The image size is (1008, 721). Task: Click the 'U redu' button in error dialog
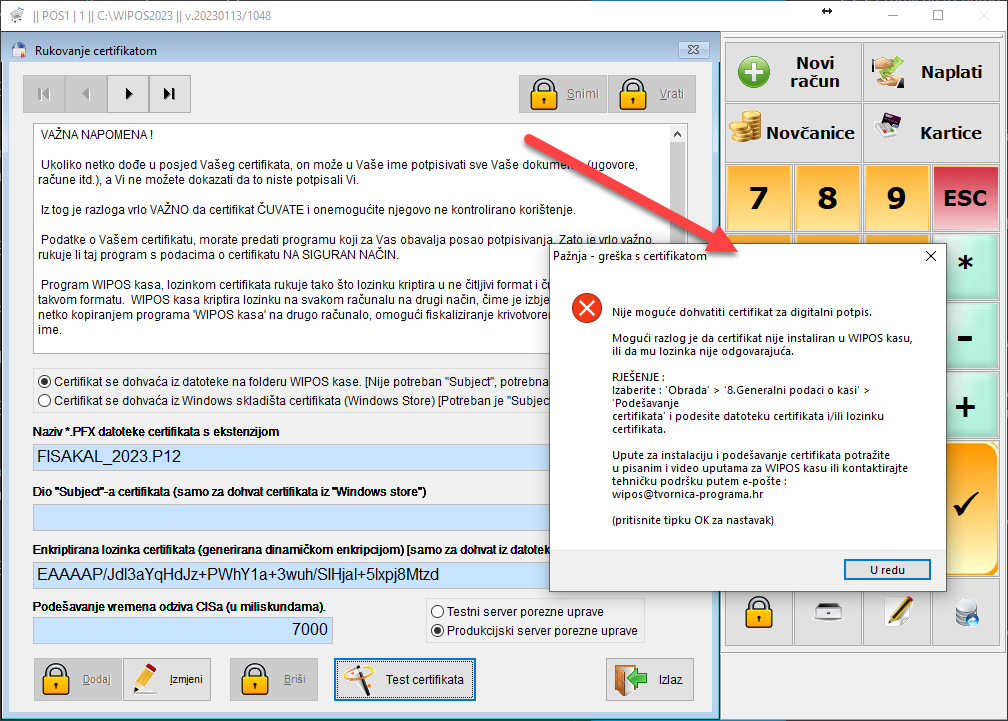887,569
